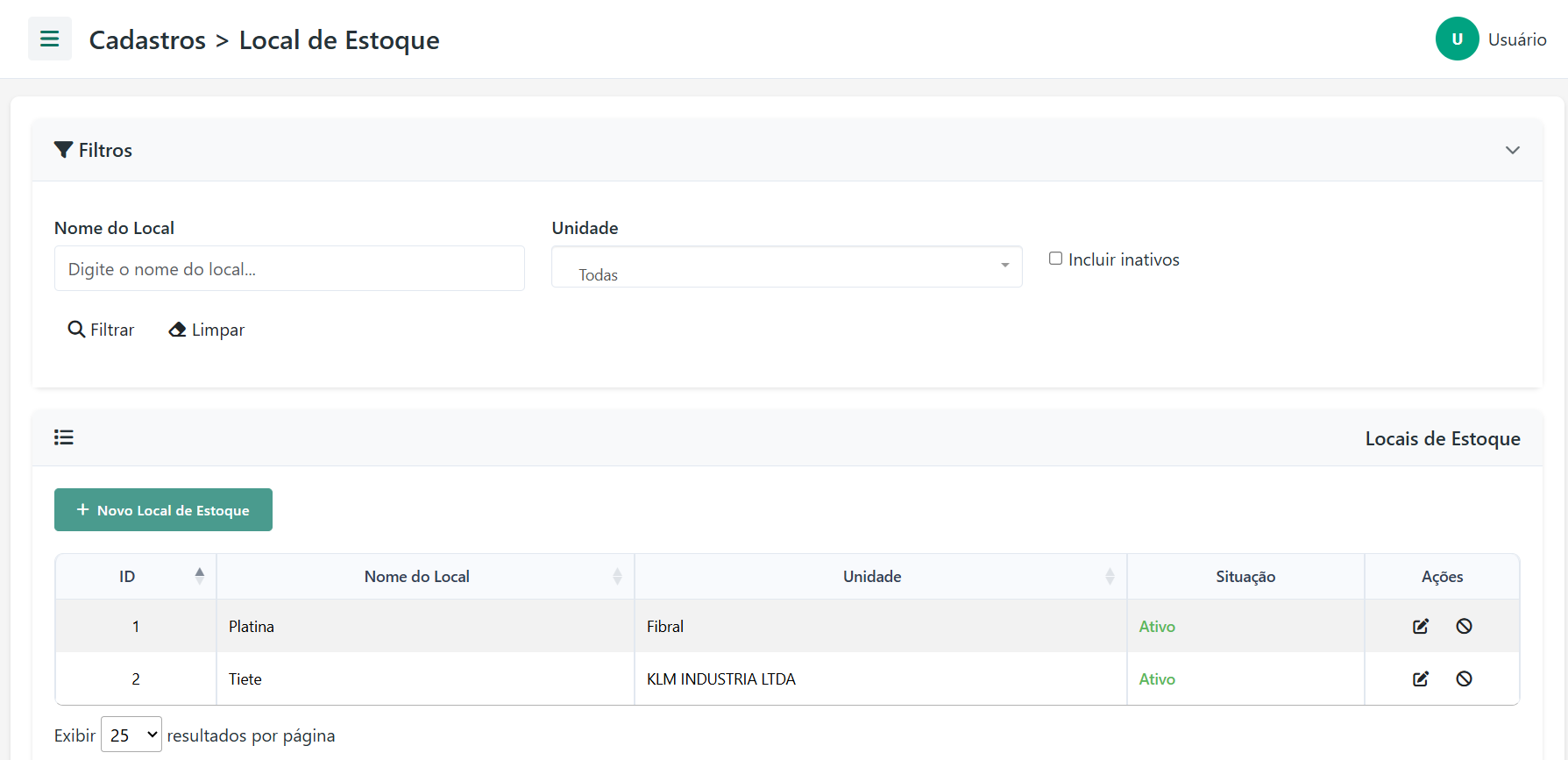Edit the Tiete stock location
Image resolution: width=1568 pixels, height=760 pixels.
1421,678
